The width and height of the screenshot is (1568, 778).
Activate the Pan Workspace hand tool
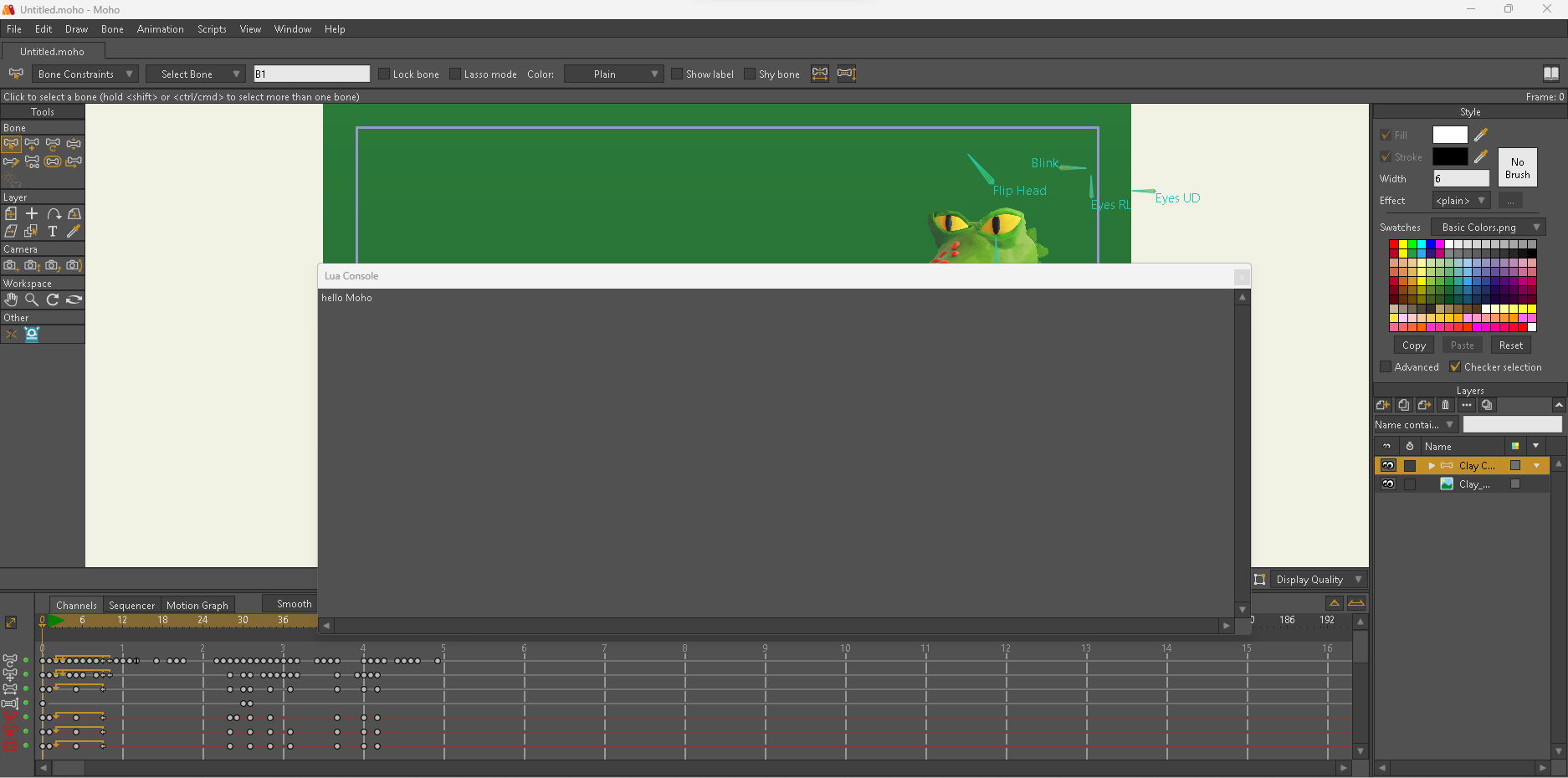point(11,299)
